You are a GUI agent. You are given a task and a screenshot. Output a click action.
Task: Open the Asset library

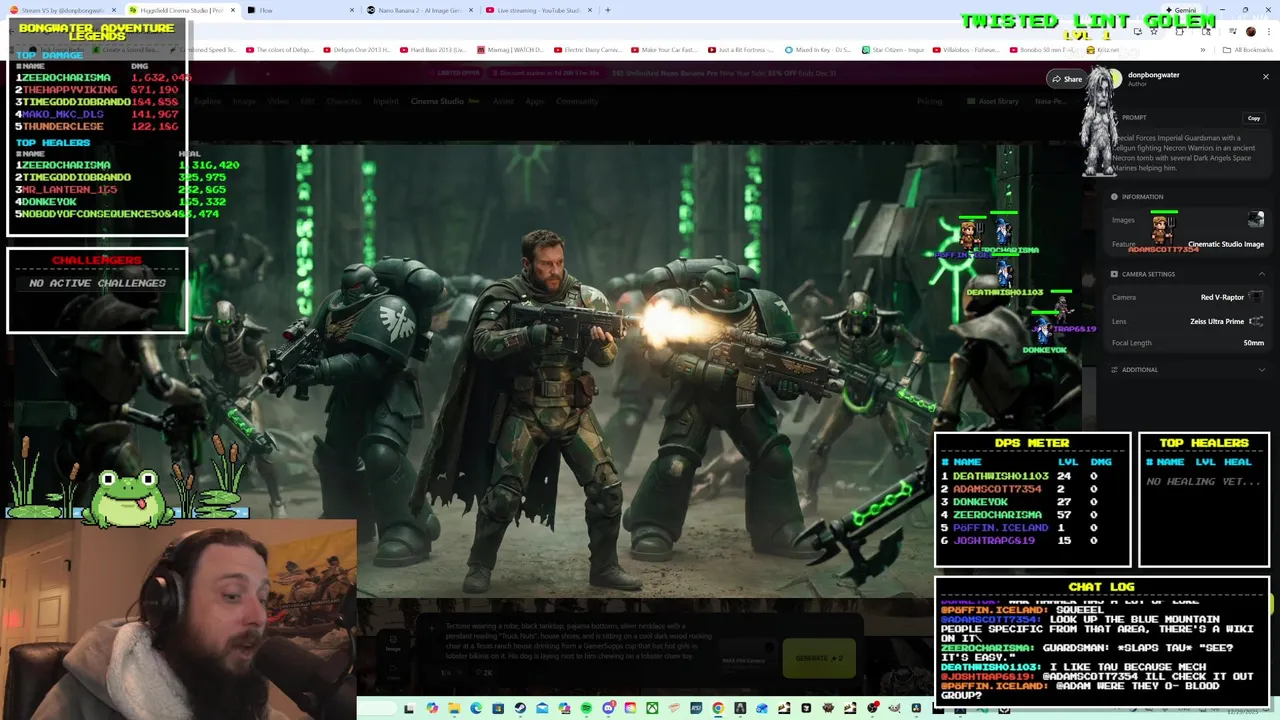point(993,101)
